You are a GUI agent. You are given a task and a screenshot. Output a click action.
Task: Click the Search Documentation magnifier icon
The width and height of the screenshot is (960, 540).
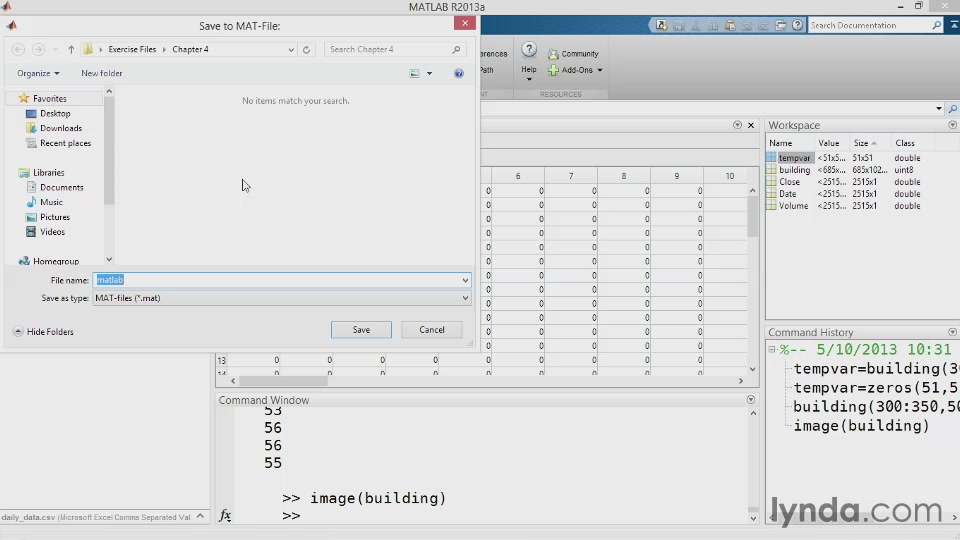[x=937, y=25]
